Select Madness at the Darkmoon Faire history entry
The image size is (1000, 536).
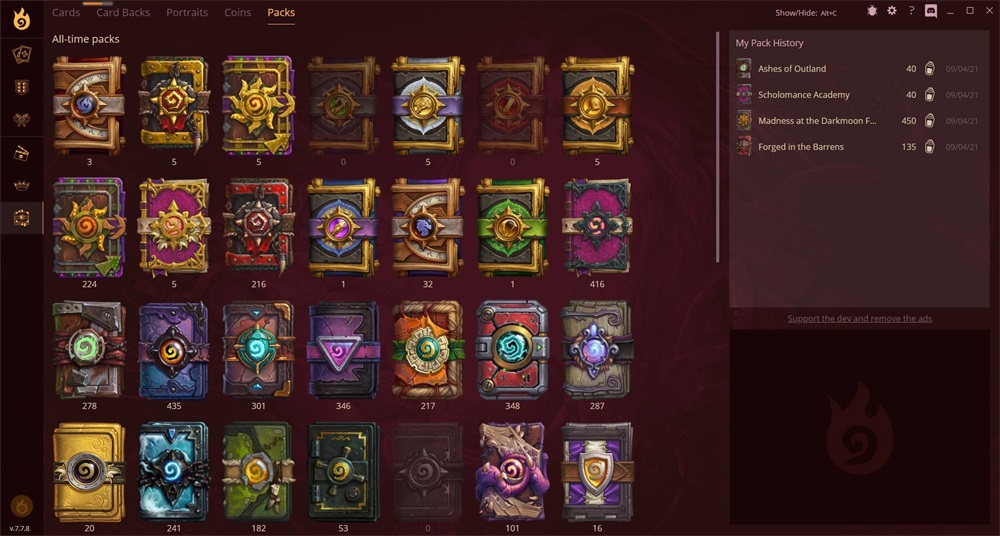point(857,121)
